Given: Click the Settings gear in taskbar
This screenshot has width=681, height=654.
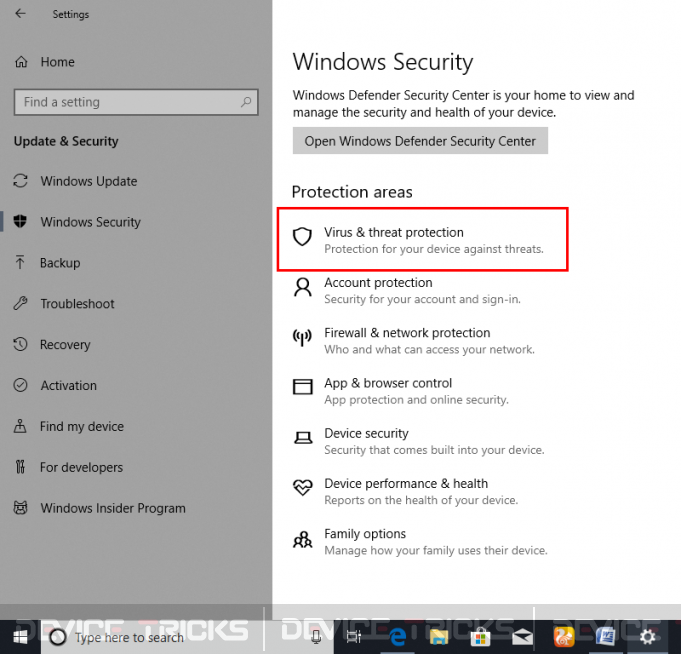Looking at the screenshot, I should (648, 637).
